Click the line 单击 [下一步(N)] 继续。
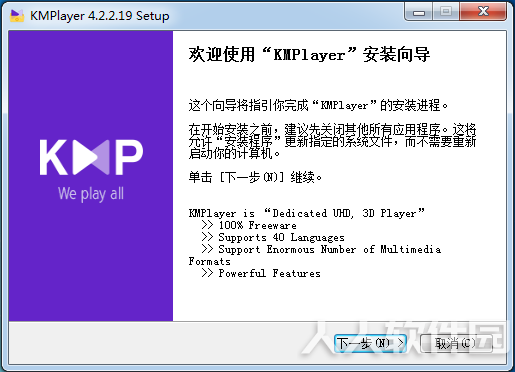515x372 pixels. pos(255,177)
